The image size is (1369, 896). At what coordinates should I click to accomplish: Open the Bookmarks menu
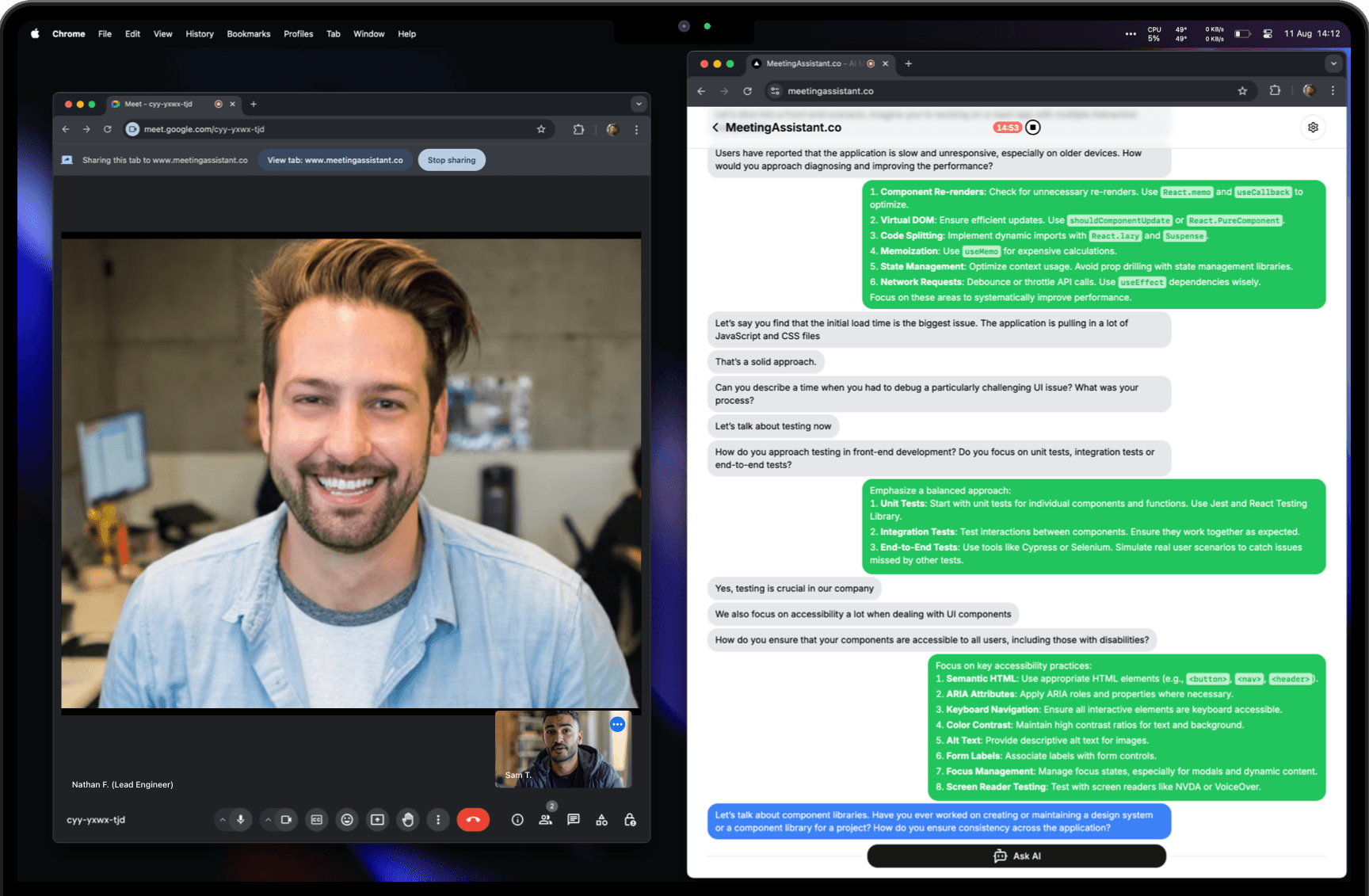coord(249,34)
